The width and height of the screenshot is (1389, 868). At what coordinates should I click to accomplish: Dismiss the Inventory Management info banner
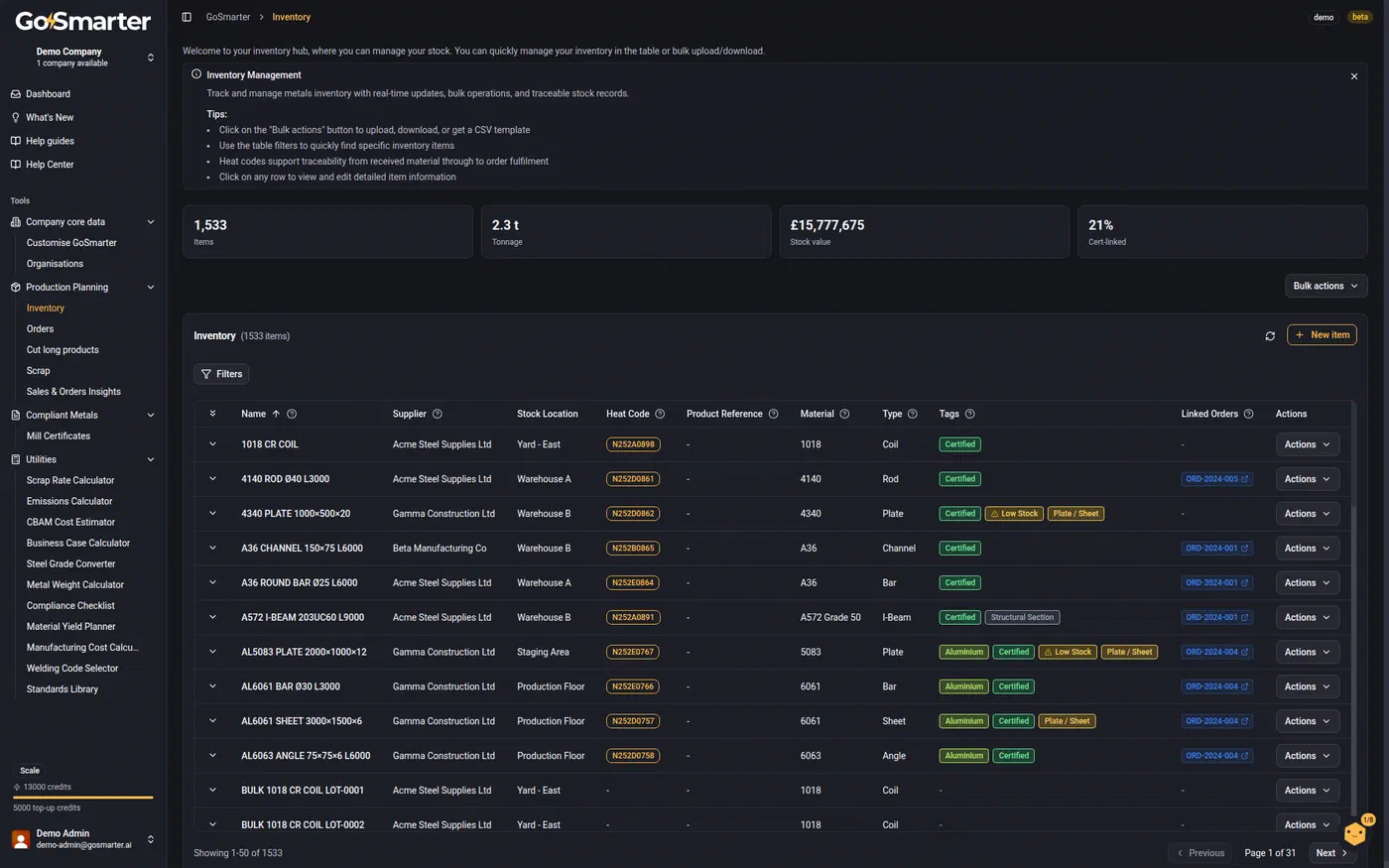click(x=1354, y=76)
